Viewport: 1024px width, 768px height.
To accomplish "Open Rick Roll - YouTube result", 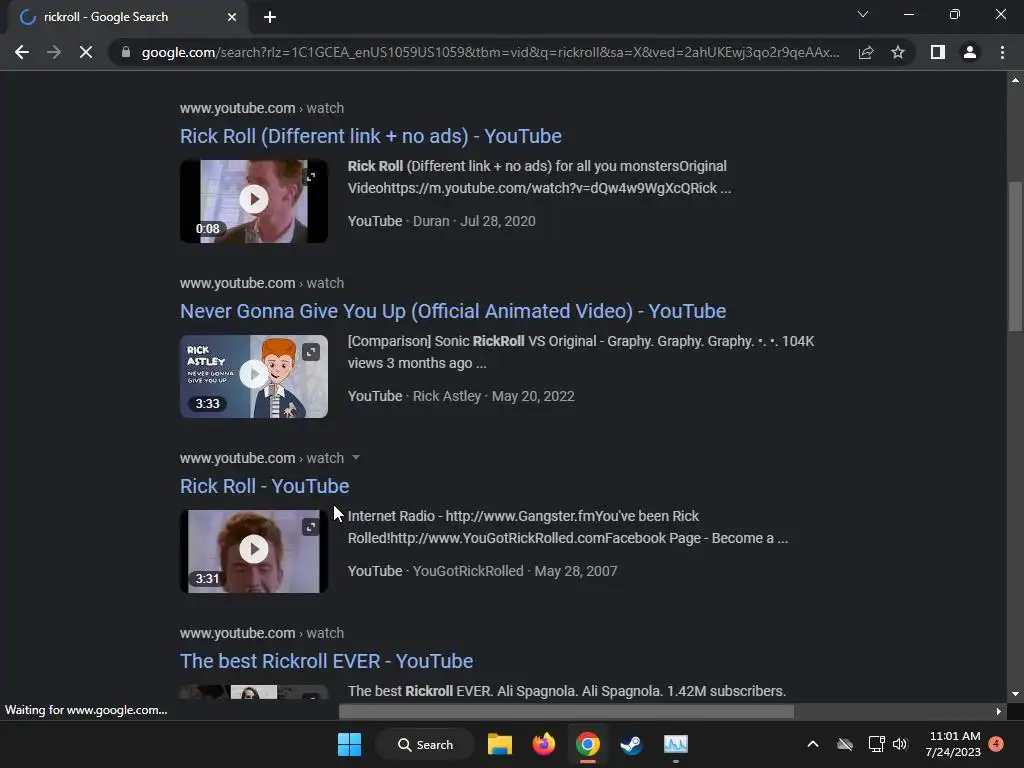I will click(264, 486).
